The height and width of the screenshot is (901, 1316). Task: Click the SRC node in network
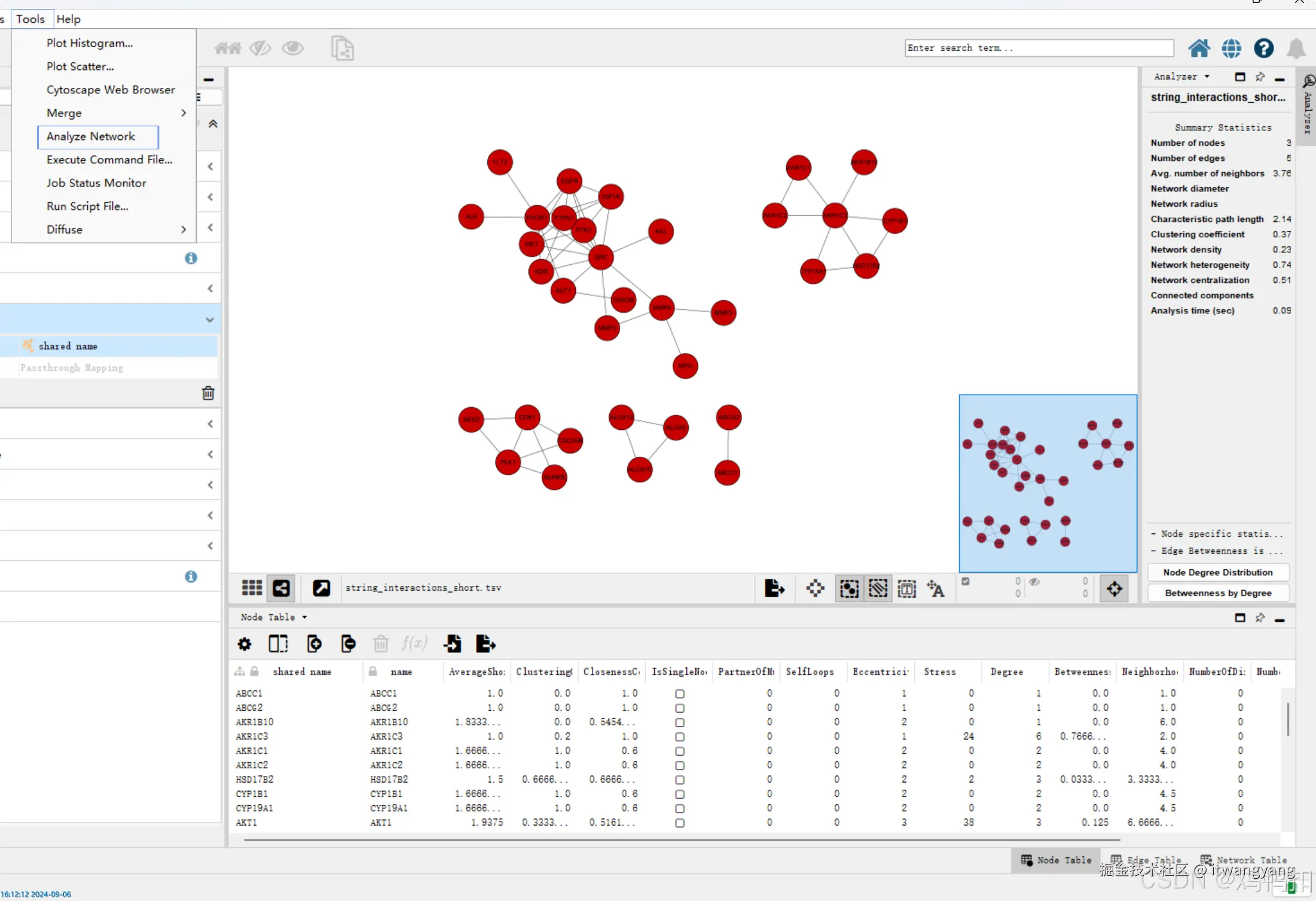click(600, 257)
